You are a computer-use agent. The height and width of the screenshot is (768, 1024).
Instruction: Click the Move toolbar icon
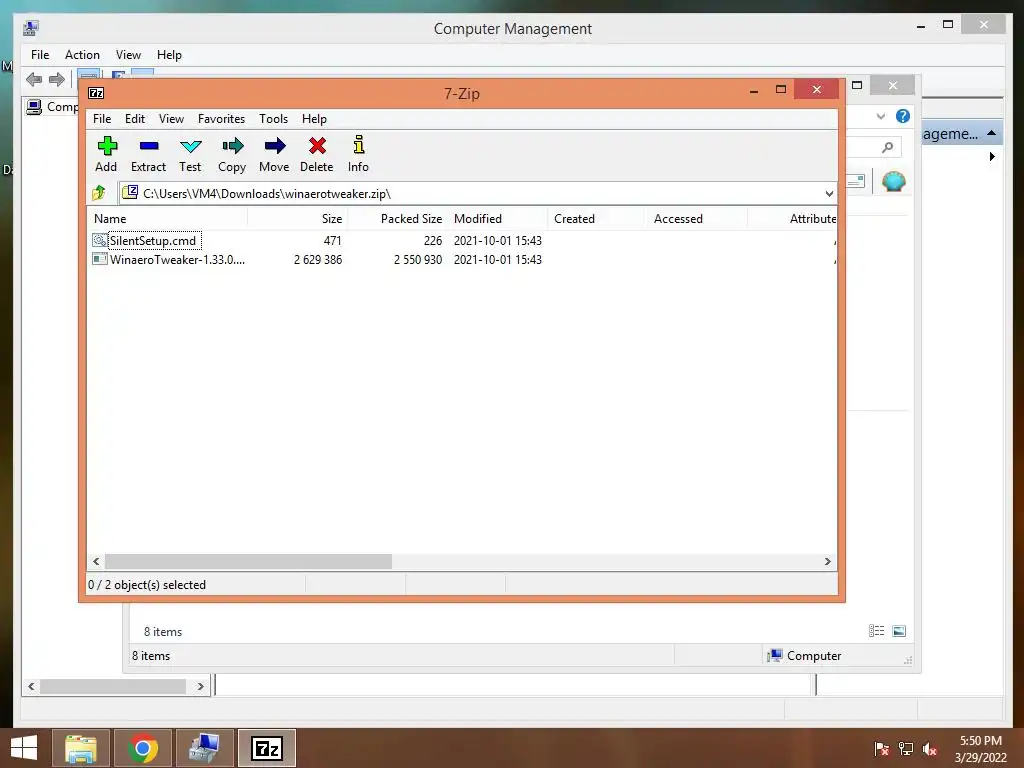(x=274, y=153)
